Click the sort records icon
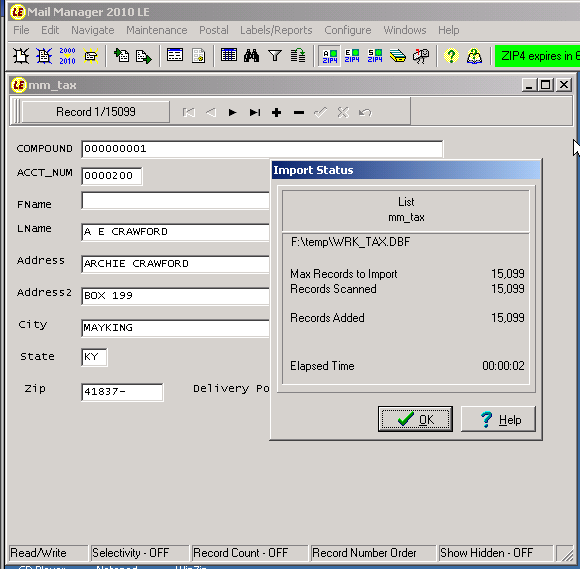This screenshot has width=580, height=569. [x=298, y=56]
